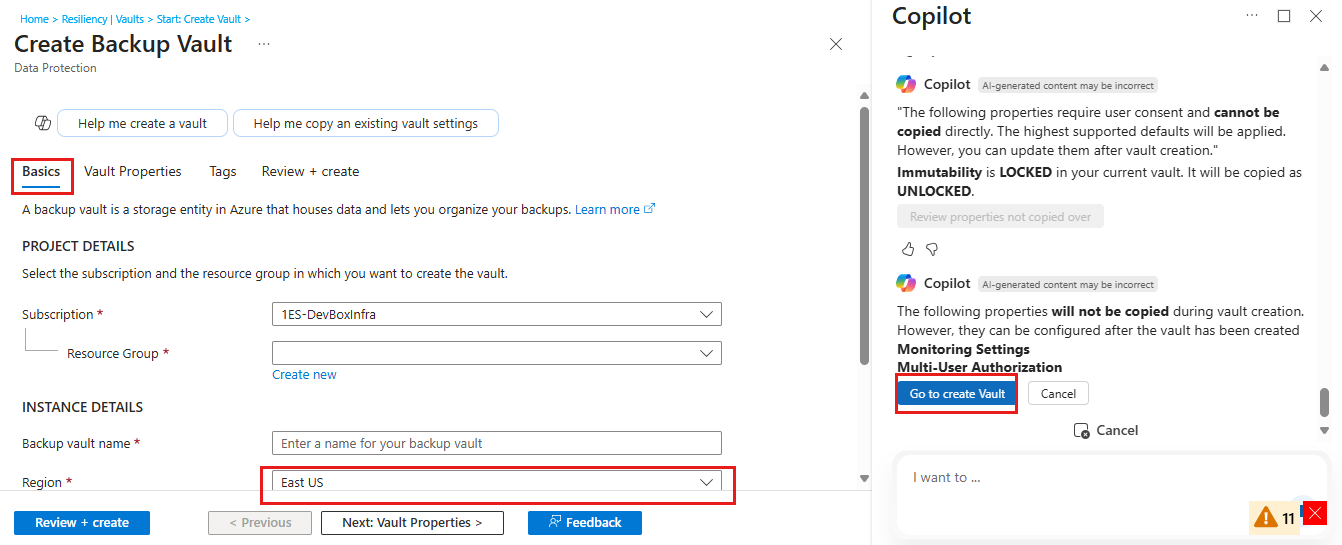This screenshot has height=545, width=1342.
Task: Expand the Subscription dropdown
Action: [x=497, y=314]
